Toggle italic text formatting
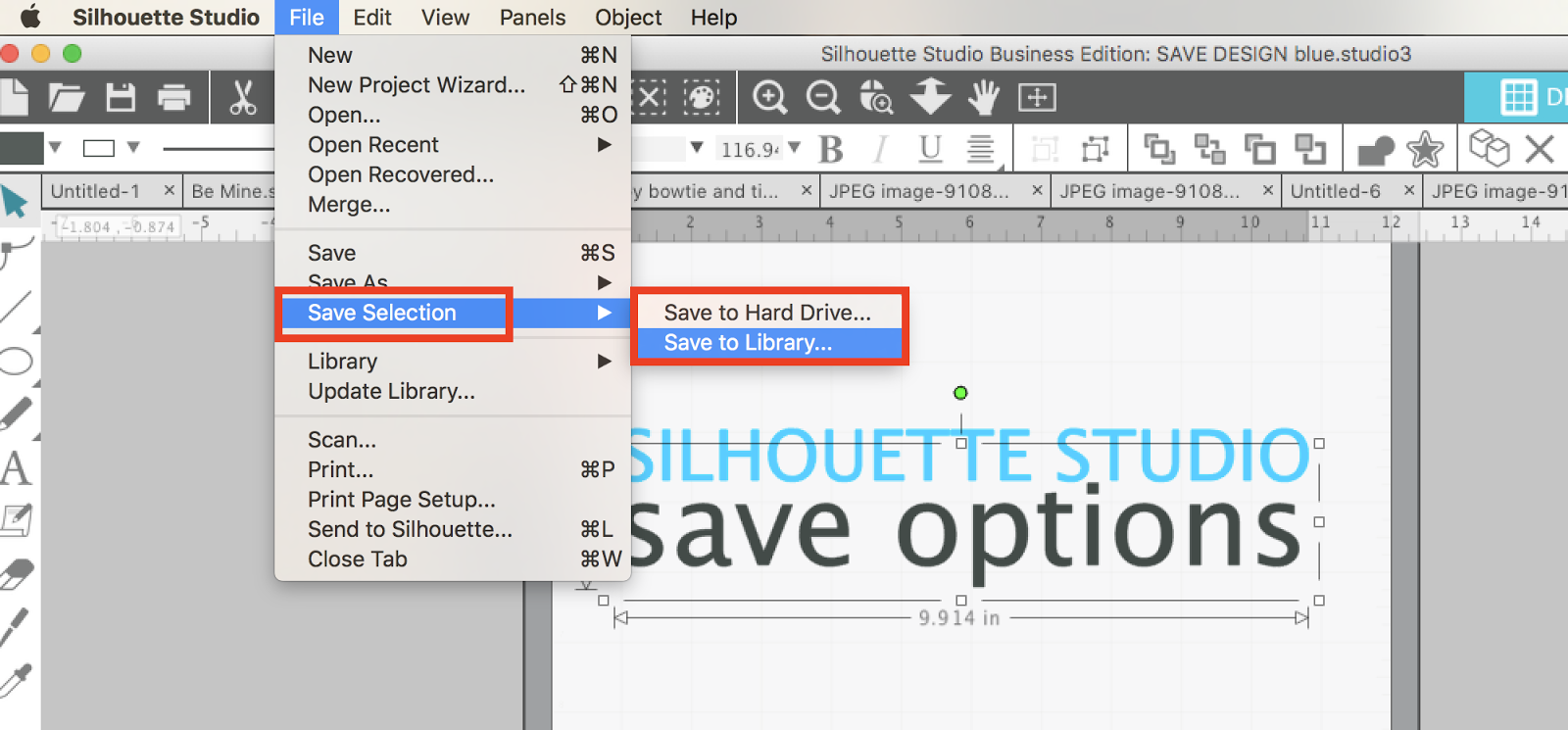The width and height of the screenshot is (1568, 730). [880, 149]
